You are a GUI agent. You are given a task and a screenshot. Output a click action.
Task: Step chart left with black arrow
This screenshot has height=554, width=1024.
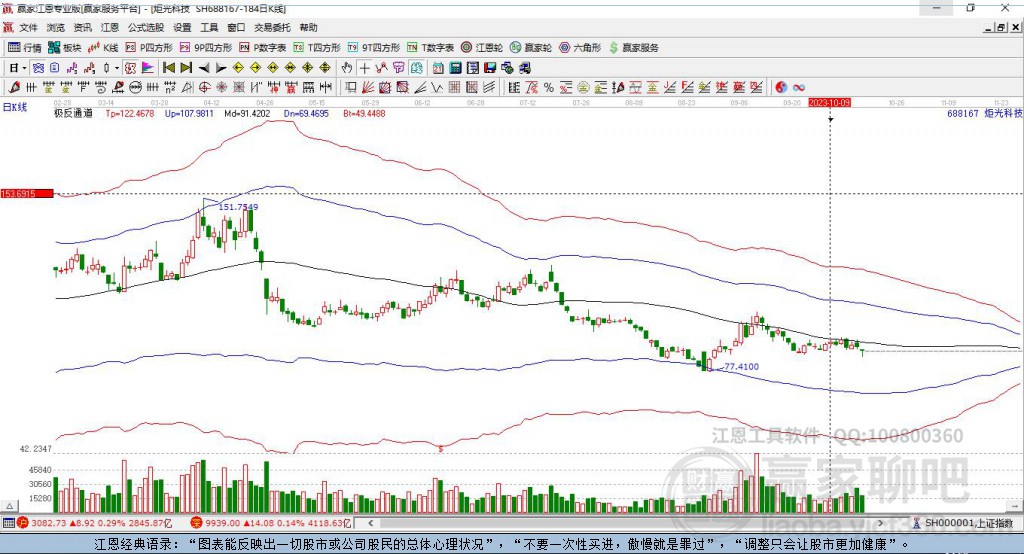(x=204, y=68)
